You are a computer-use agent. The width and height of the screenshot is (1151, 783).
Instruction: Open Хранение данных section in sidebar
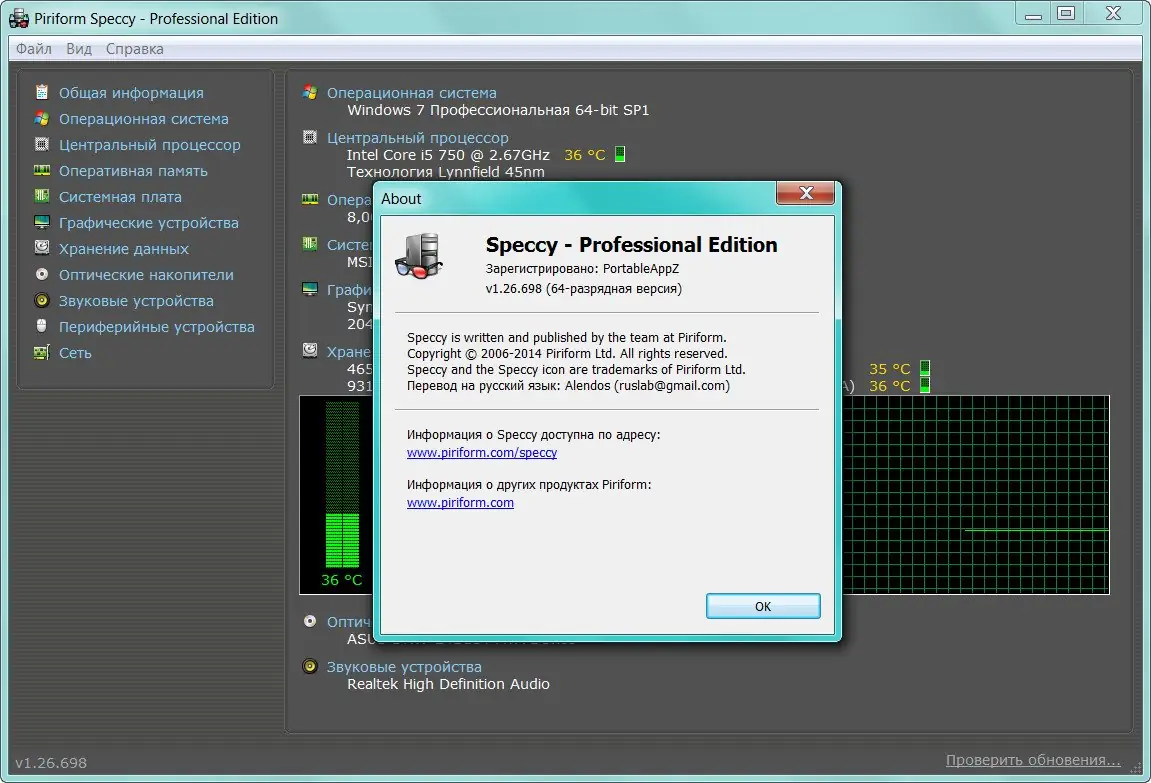124,249
